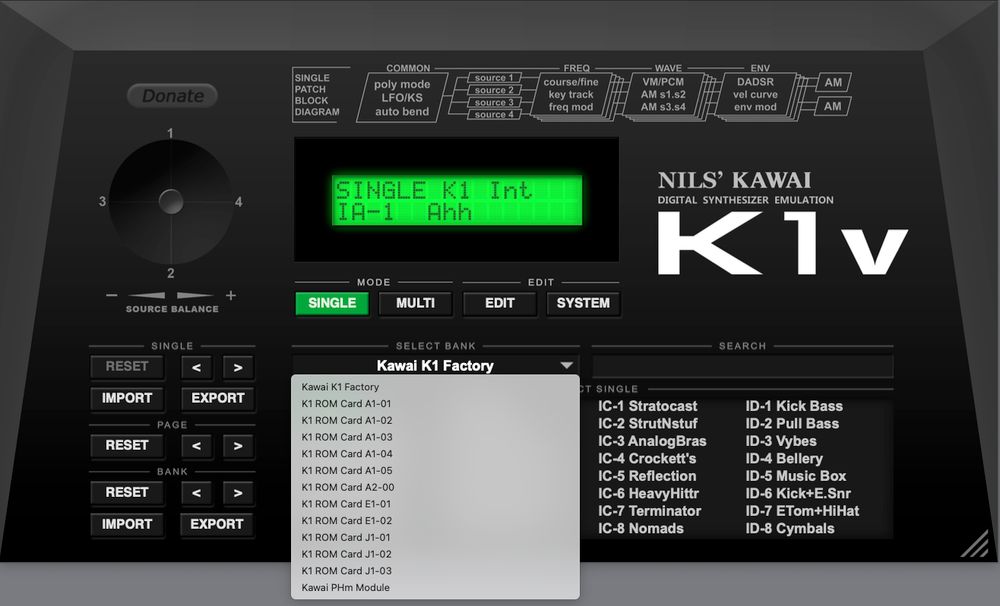The width and height of the screenshot is (1000, 606).
Task: Choose K1 ROM Card A1-05
Action: 435,470
